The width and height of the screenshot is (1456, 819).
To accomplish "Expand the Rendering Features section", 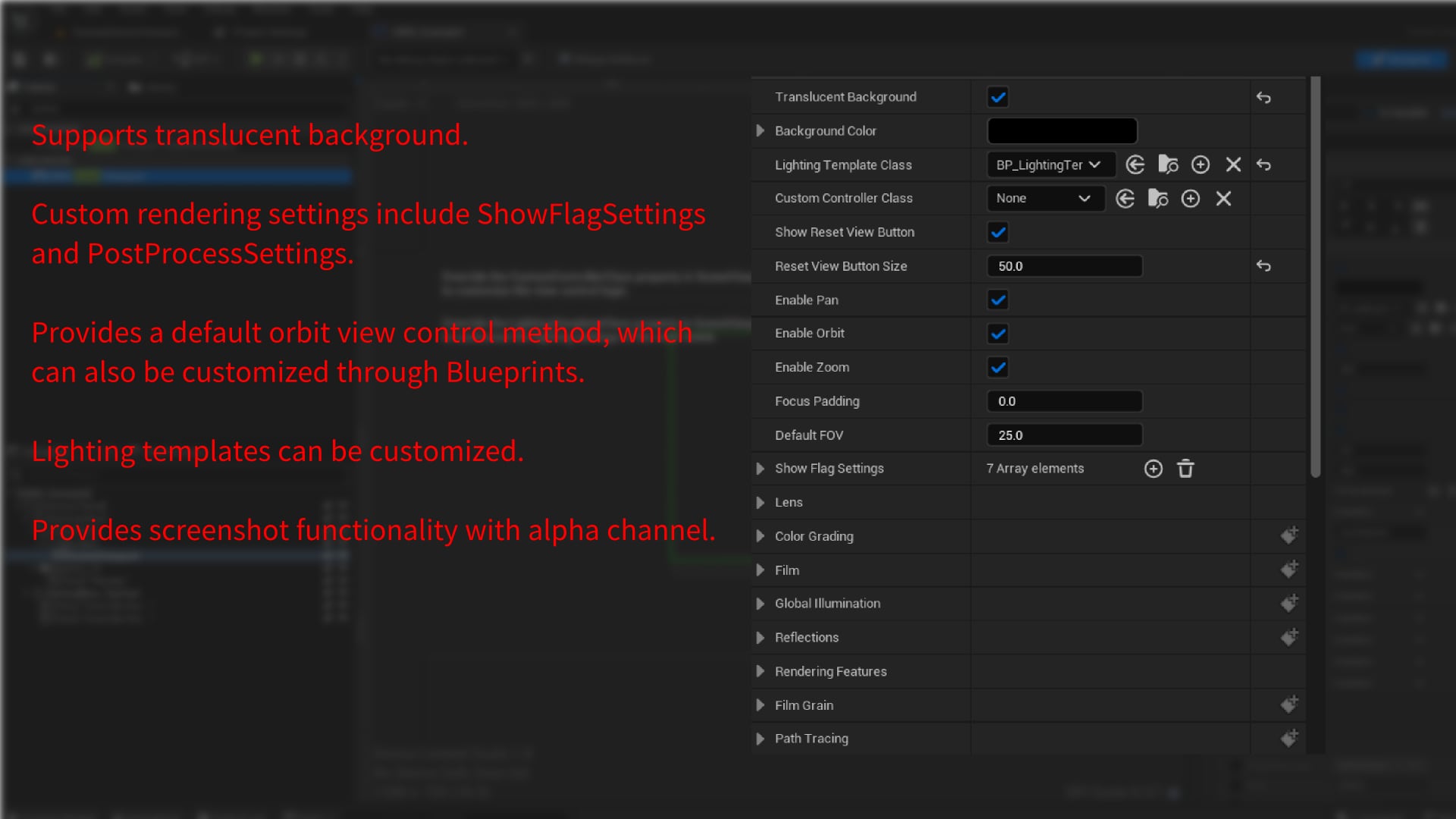I will (760, 671).
